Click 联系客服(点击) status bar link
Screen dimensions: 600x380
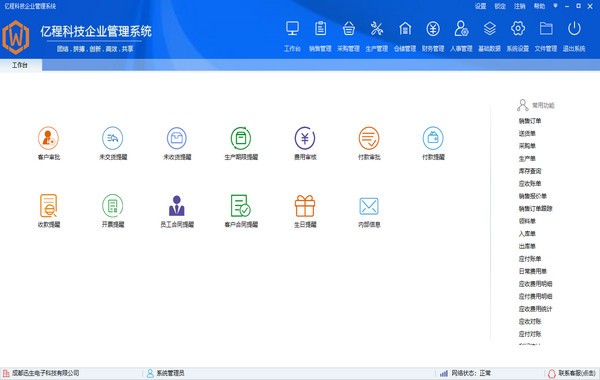tap(577, 373)
